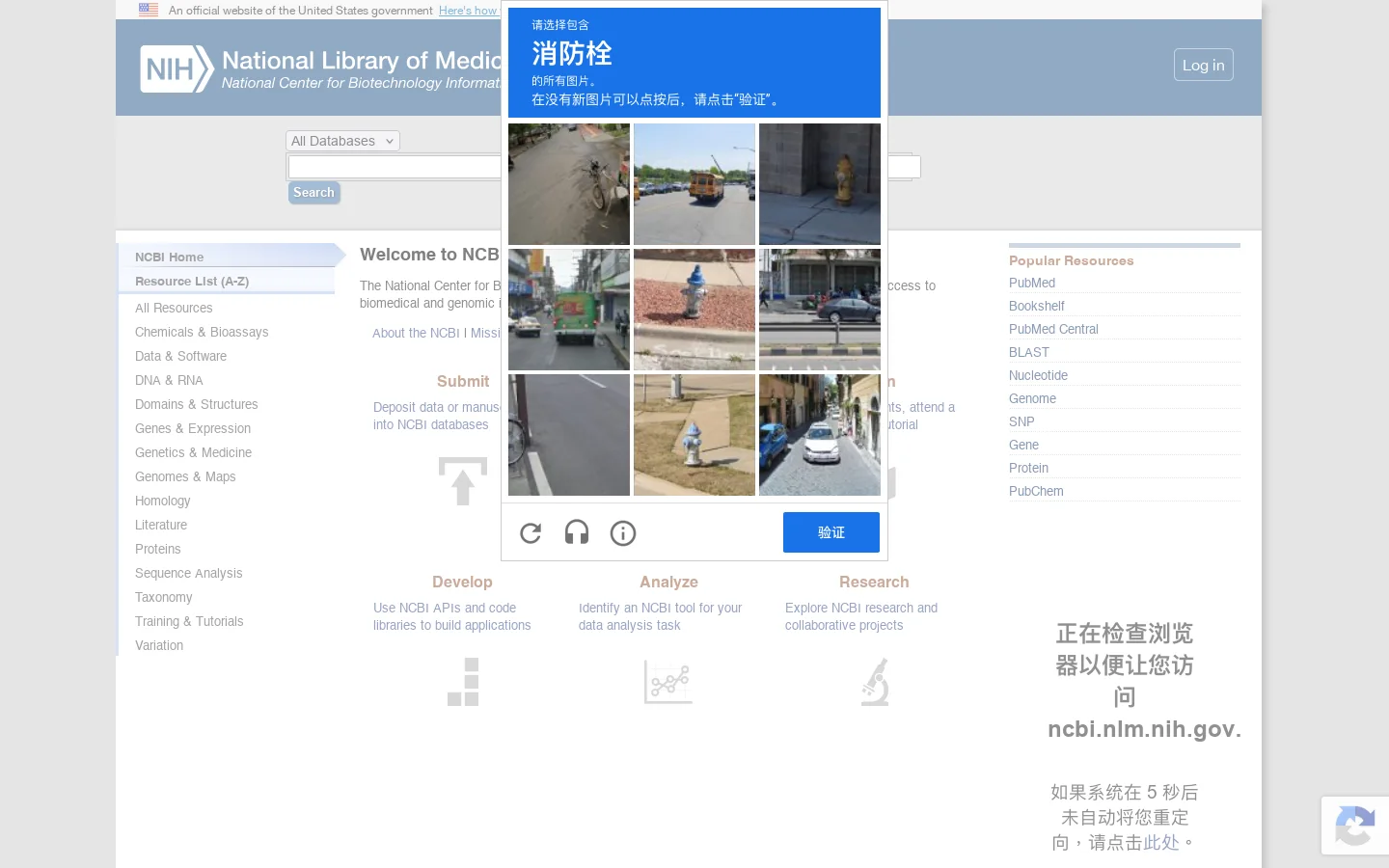Click the Submit upload arrow icon
The image size is (1389, 868).
463,480
